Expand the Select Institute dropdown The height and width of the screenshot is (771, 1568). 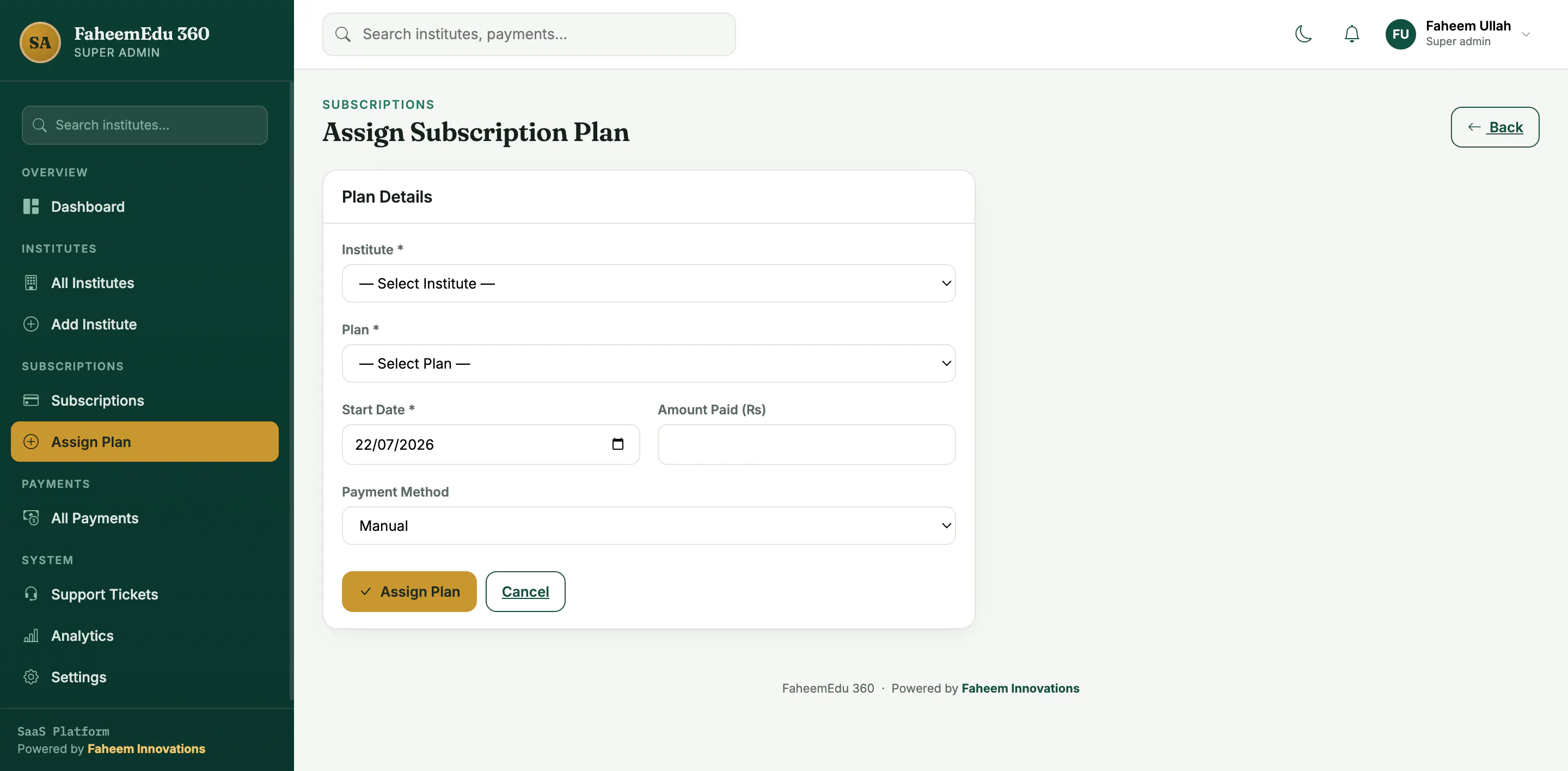tap(648, 284)
